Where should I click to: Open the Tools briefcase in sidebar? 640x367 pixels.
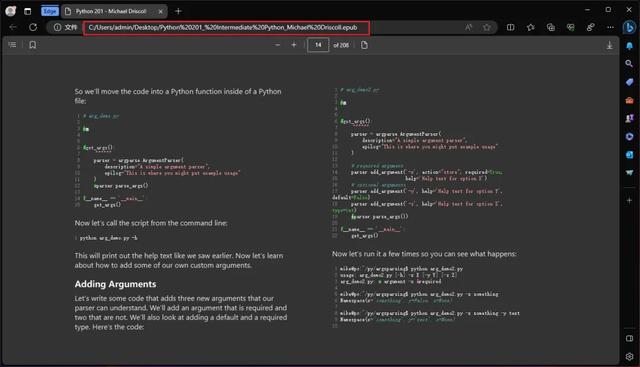click(629, 100)
